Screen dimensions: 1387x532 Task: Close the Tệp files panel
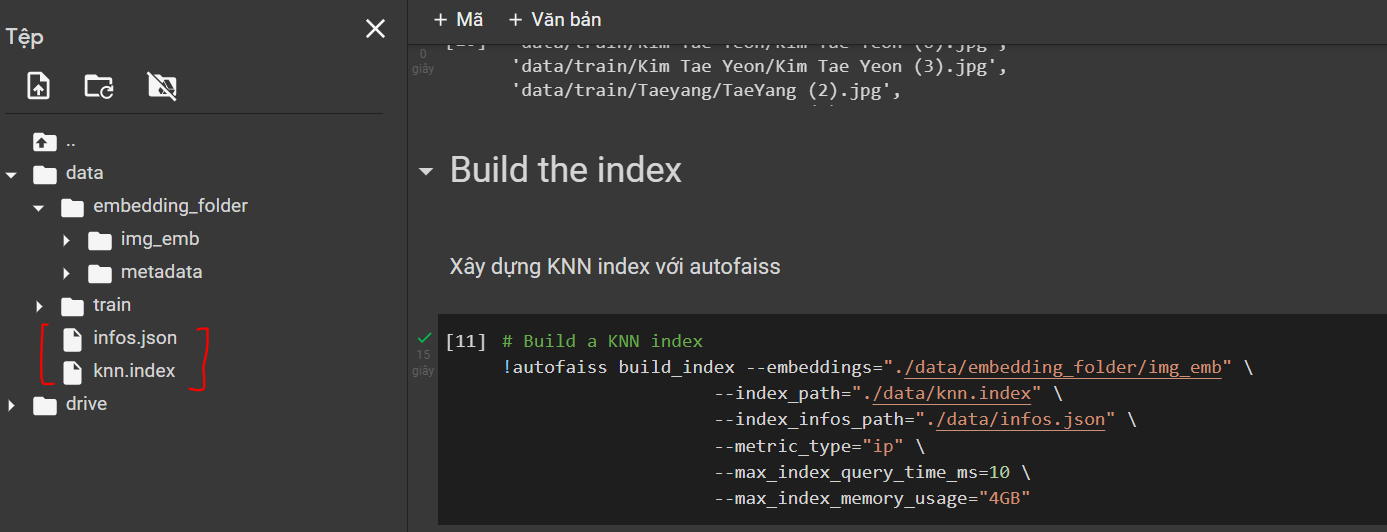pyautogui.click(x=375, y=29)
